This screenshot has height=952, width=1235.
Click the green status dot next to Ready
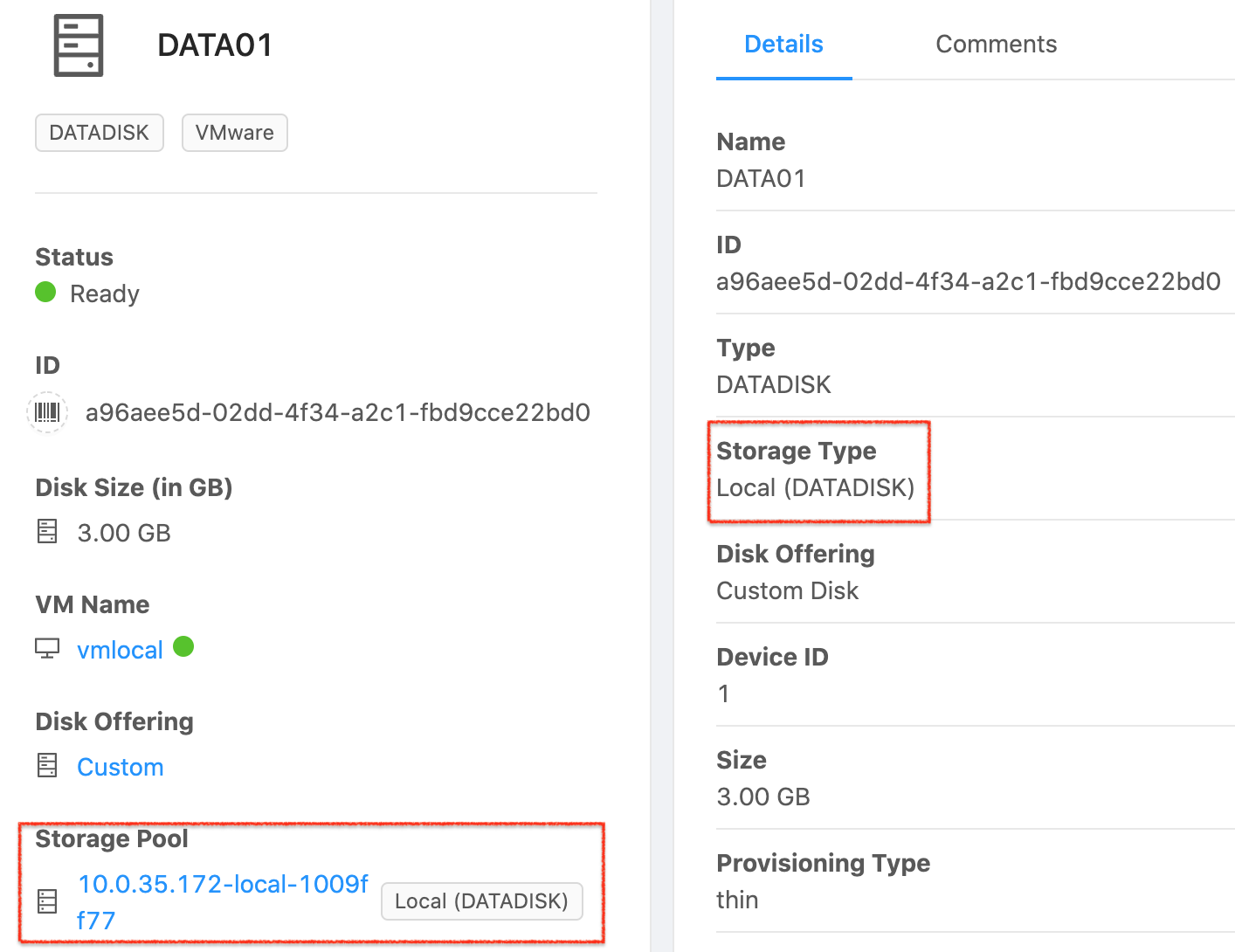45,293
